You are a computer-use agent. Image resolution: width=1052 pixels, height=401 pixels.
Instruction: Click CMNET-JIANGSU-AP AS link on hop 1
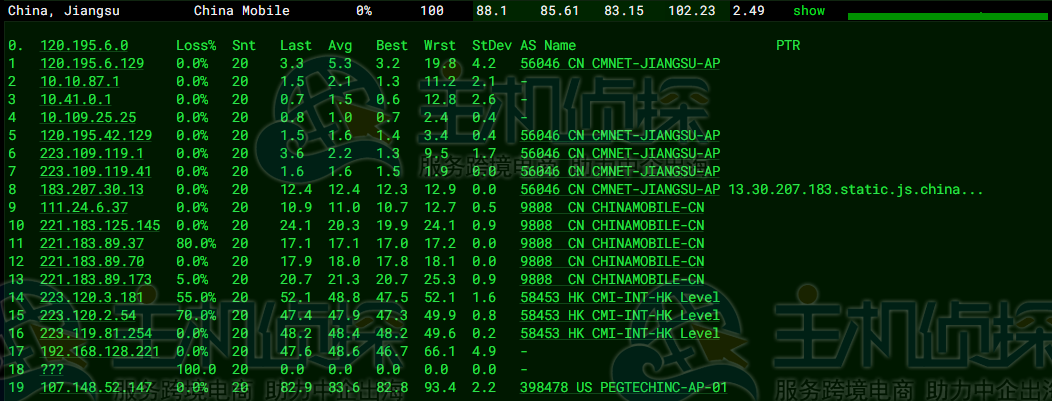tap(620, 64)
